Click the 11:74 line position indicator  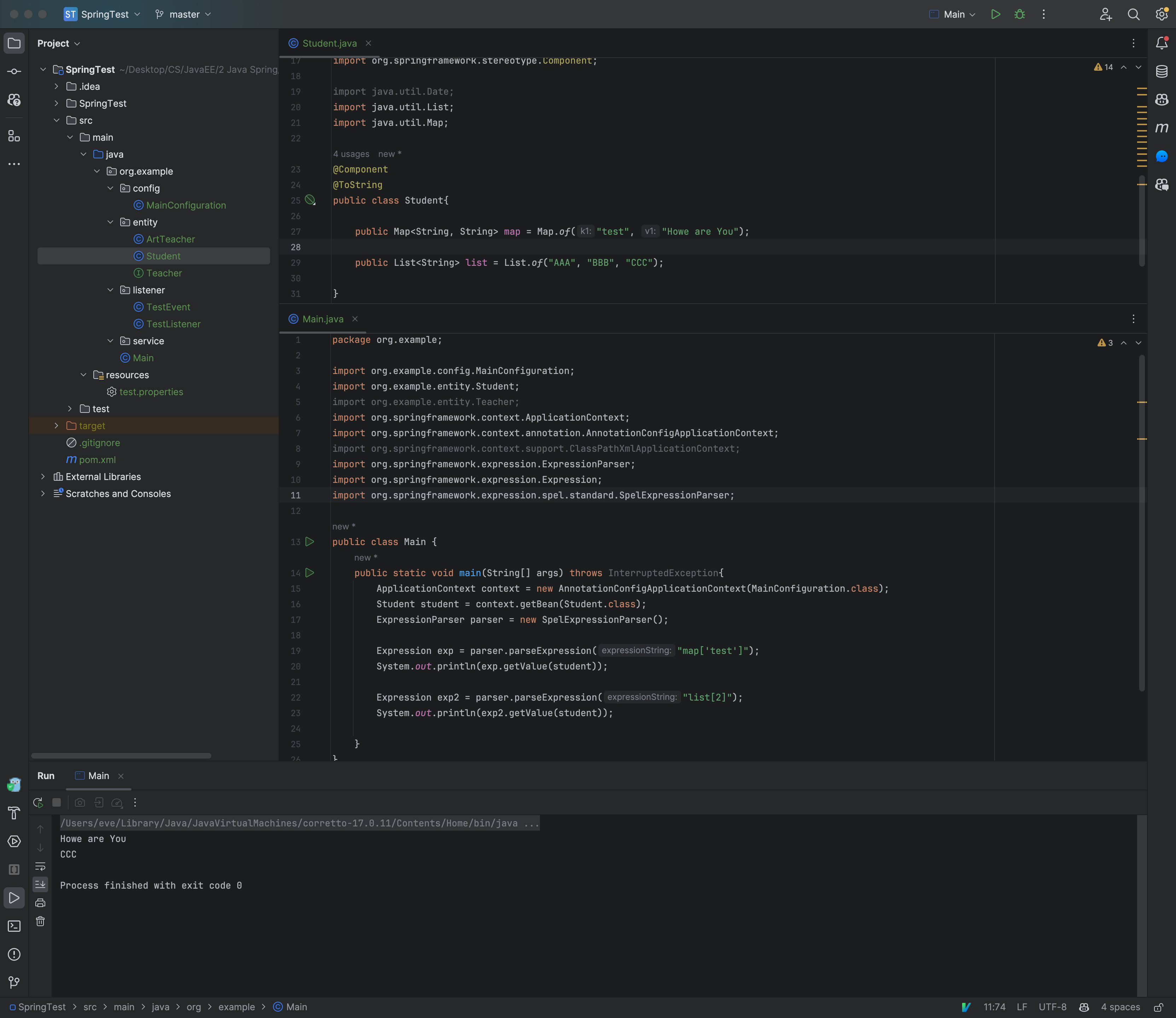pyautogui.click(x=994, y=1007)
